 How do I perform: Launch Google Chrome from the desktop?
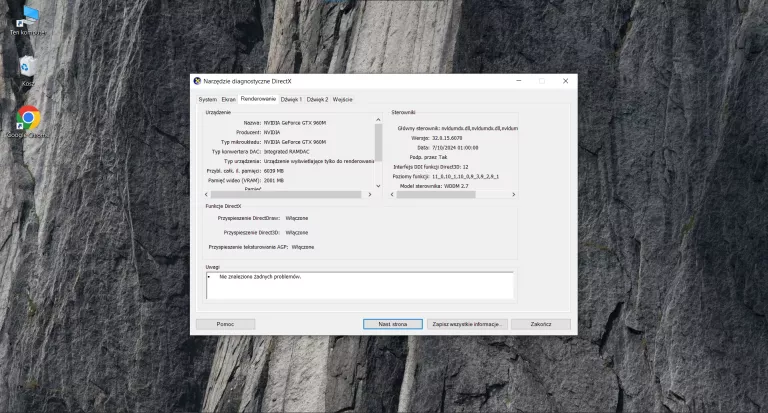pos(28,120)
